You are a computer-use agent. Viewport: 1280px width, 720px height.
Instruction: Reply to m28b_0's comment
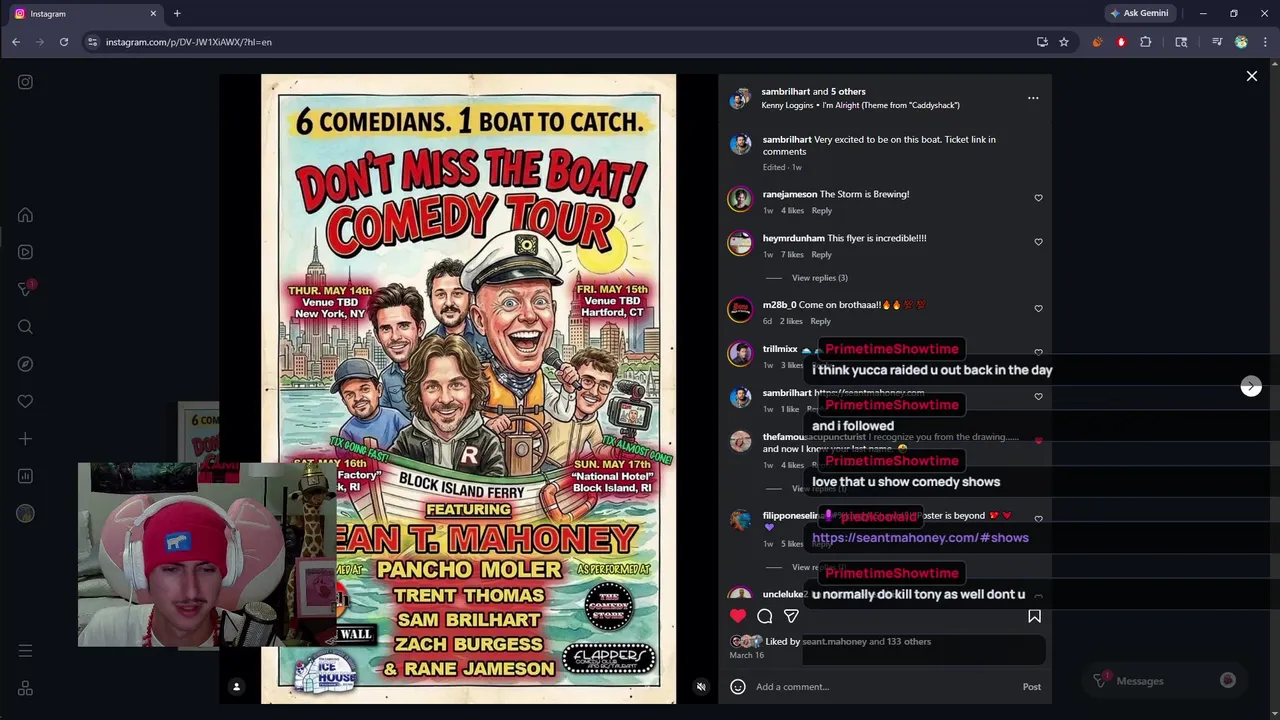(x=821, y=322)
